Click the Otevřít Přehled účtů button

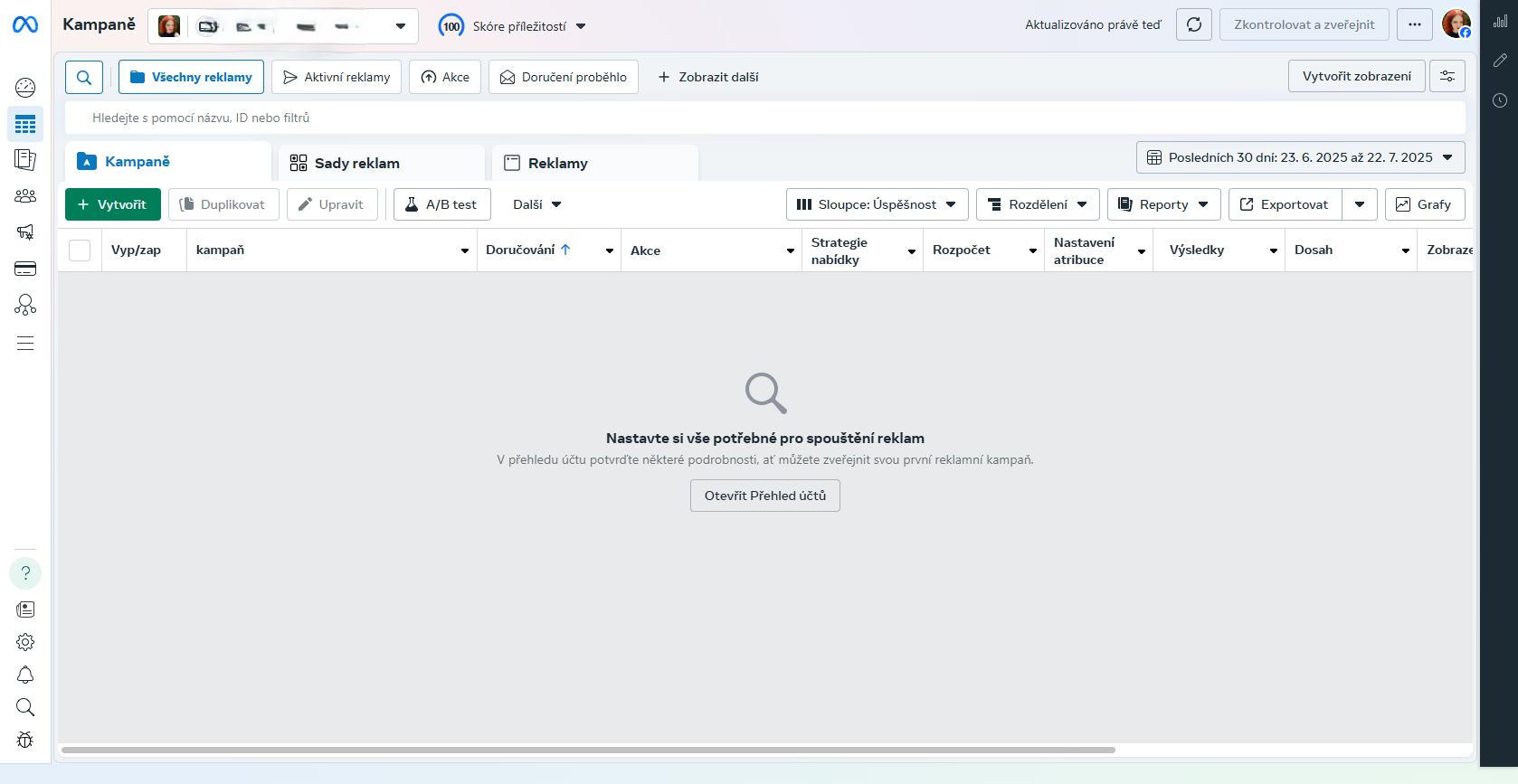[764, 496]
